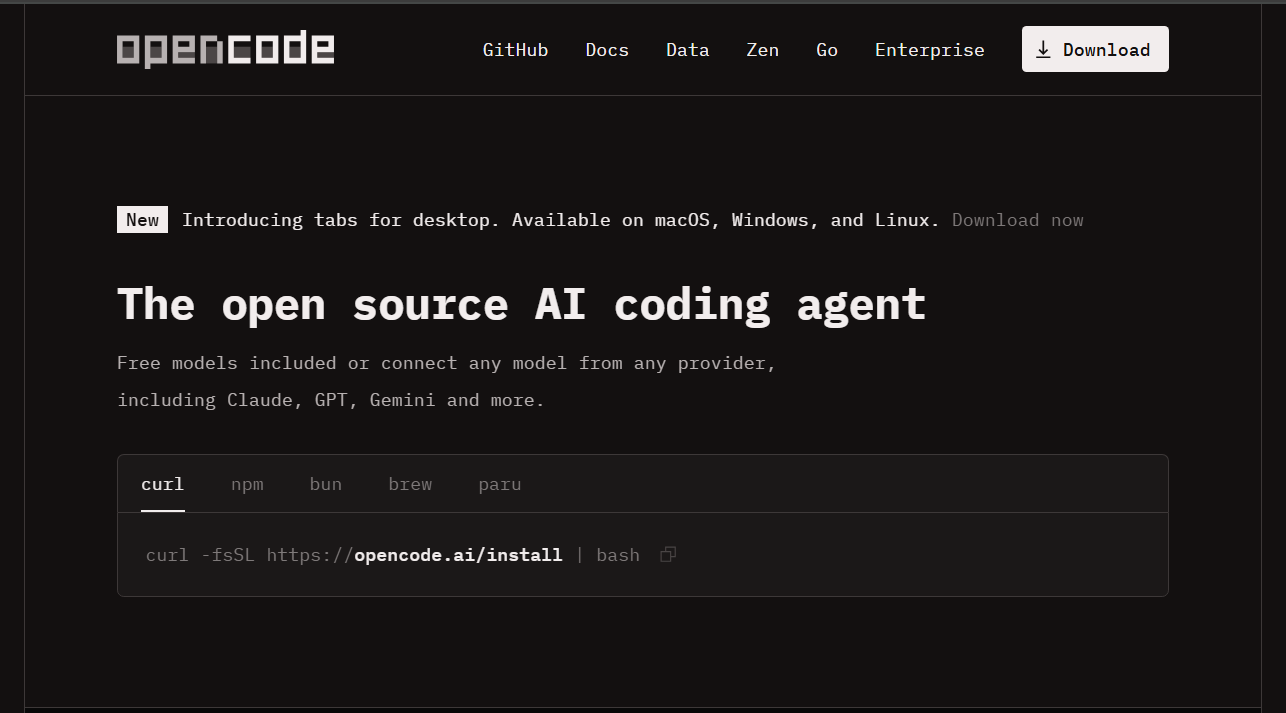Viewport: 1286px width, 713px height.
Task: Click the Introducing tabs for desktop announcement
Action: [561, 220]
